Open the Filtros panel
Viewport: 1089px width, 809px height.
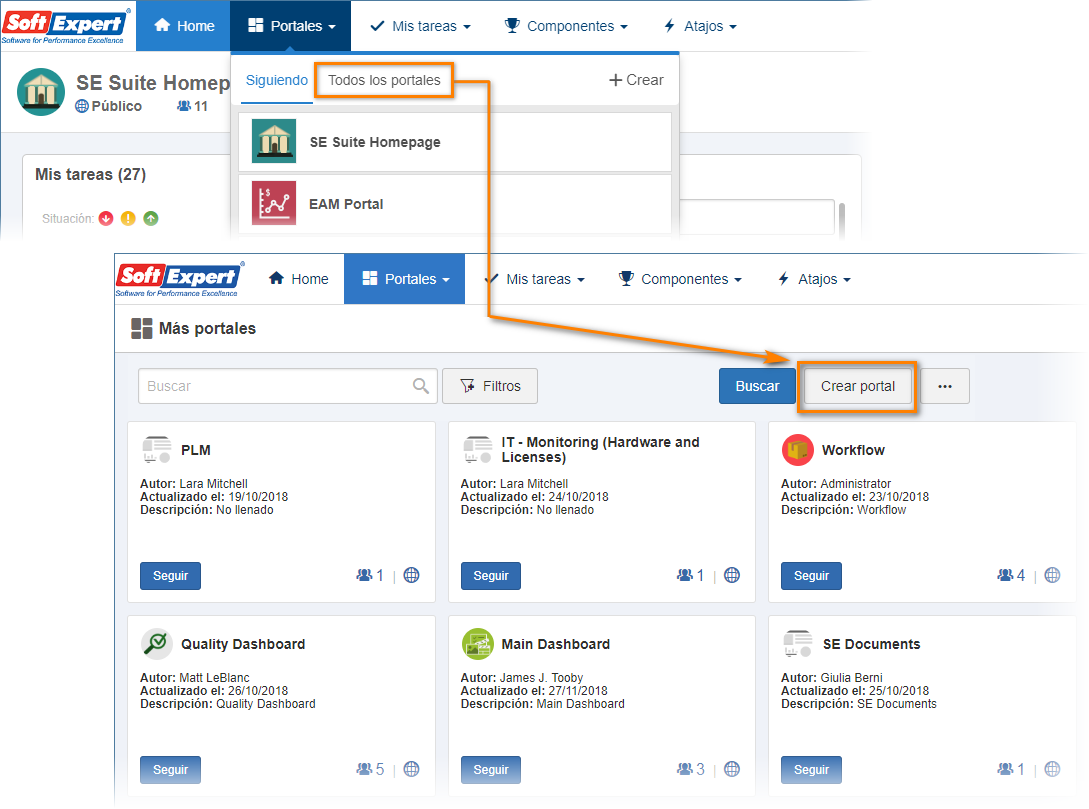tap(490, 386)
